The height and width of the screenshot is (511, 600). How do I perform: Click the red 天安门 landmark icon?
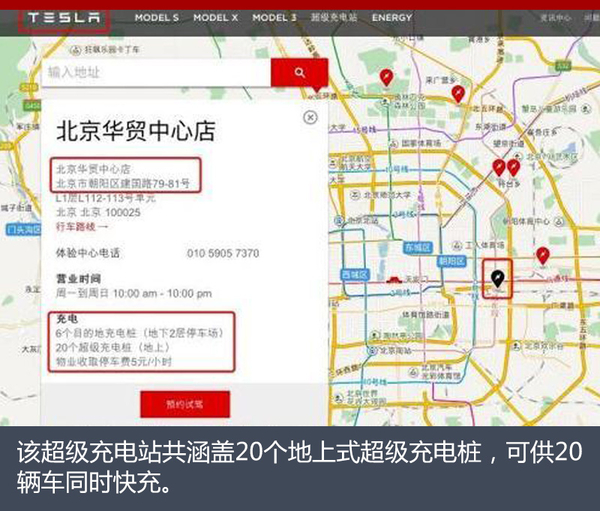click(393, 280)
